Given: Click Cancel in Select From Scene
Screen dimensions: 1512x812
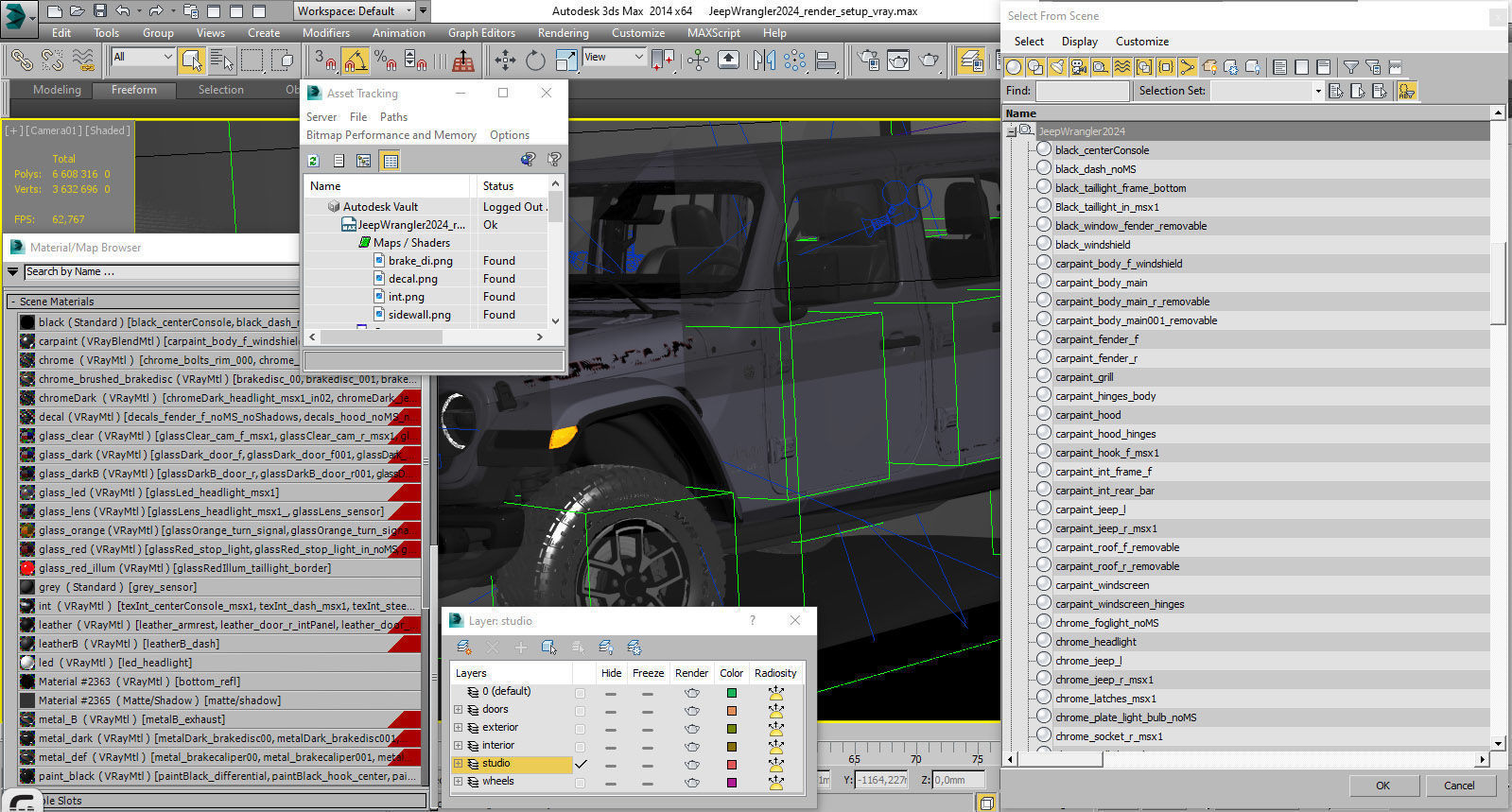Looking at the screenshot, I should point(1459,786).
